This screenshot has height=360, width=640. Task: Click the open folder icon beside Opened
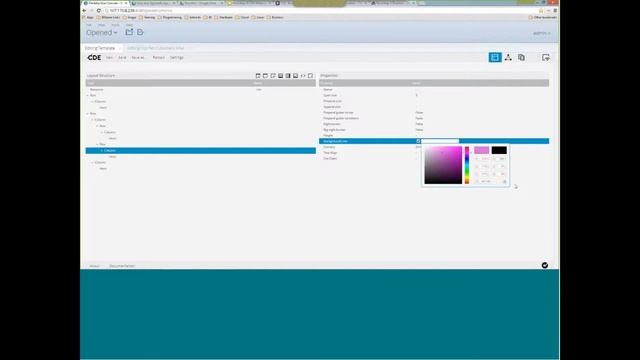click(x=129, y=32)
